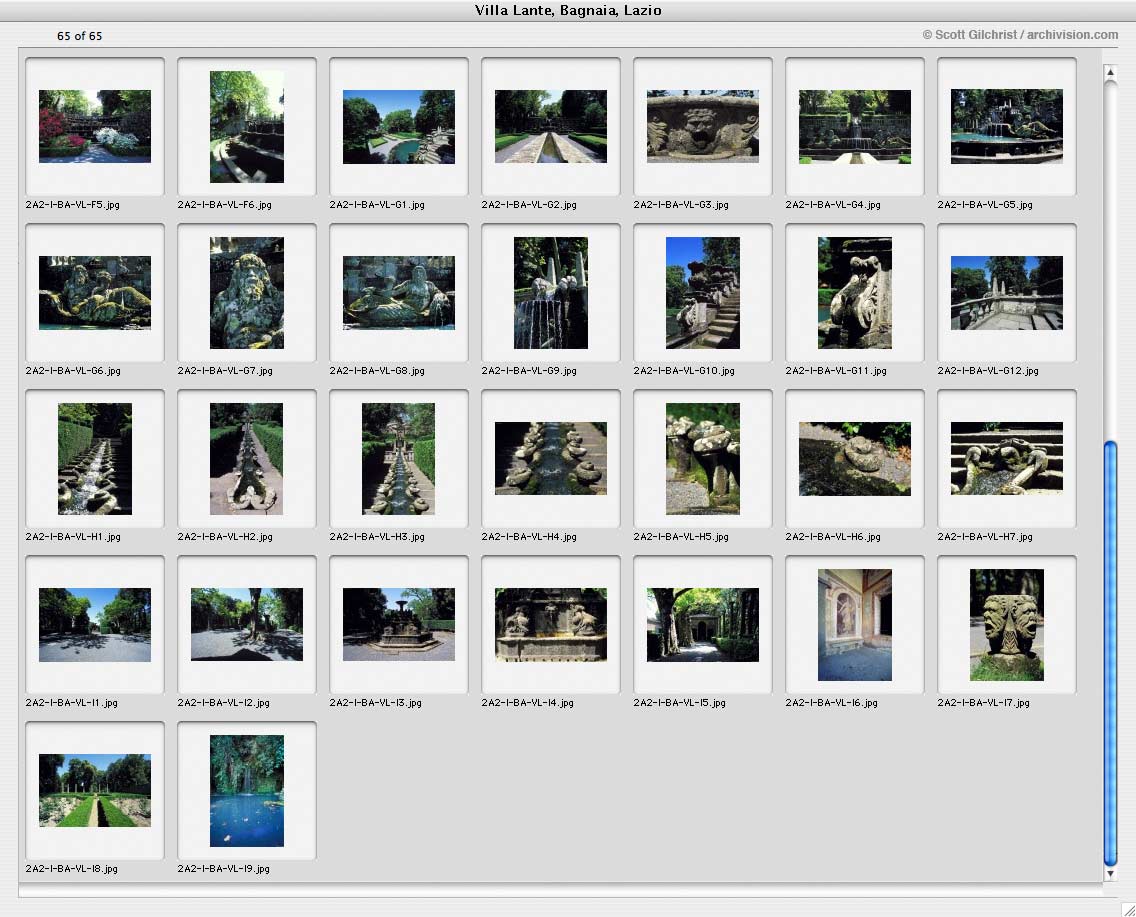Screen dimensions: 1136x917
Task: Select the 2A2-I-BA-VL-G1.jpg thumbnail
Action: click(399, 126)
